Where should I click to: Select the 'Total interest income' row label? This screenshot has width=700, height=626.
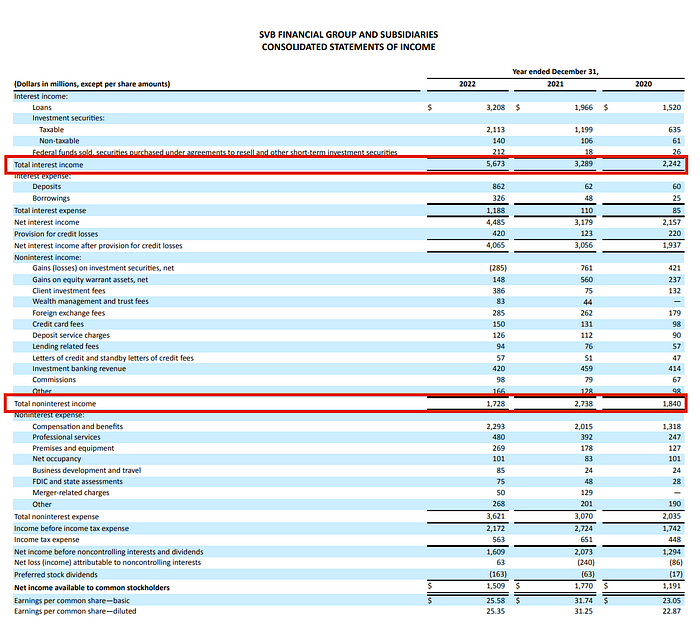pyautogui.click(x=48, y=165)
